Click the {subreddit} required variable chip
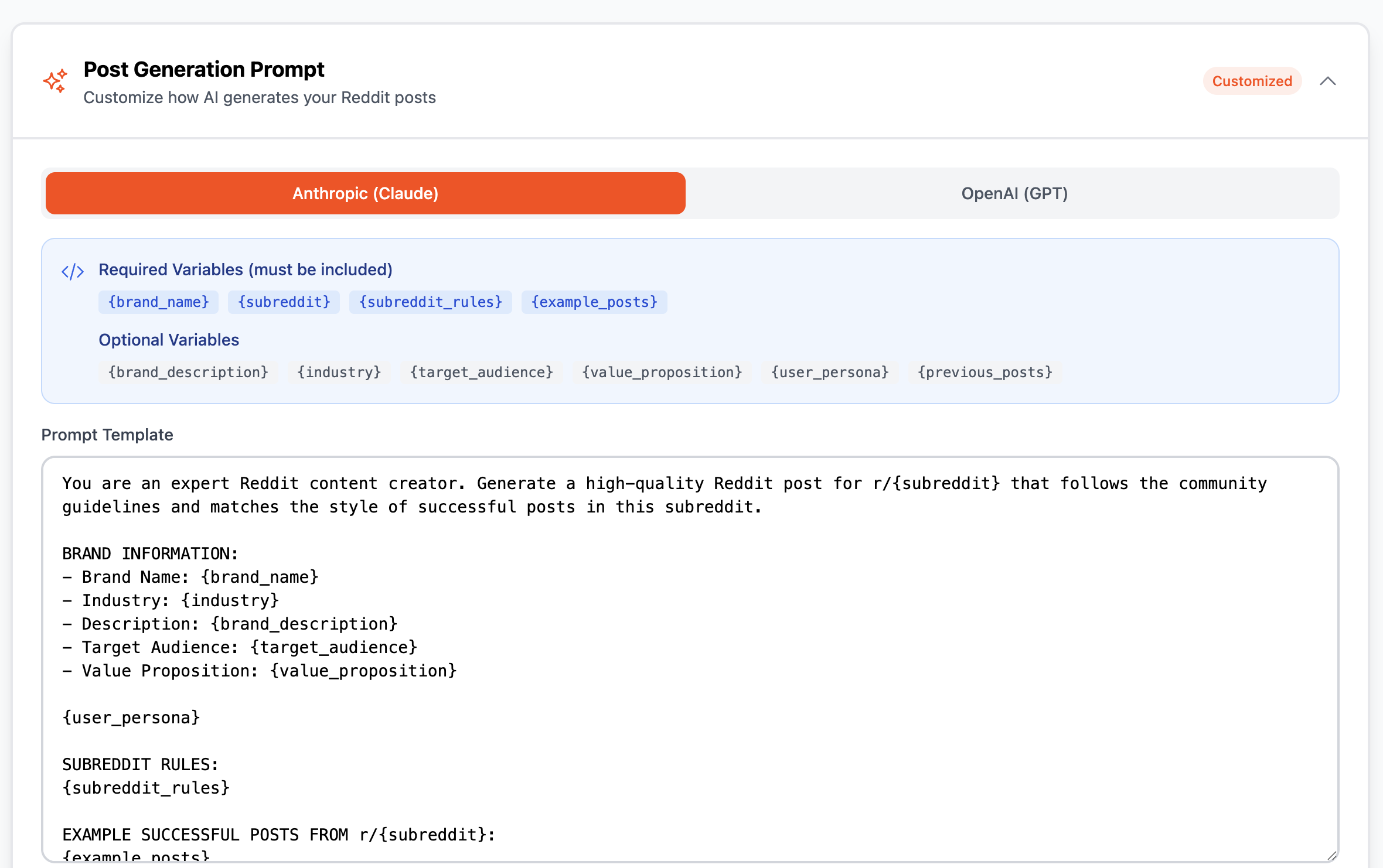 [x=284, y=302]
